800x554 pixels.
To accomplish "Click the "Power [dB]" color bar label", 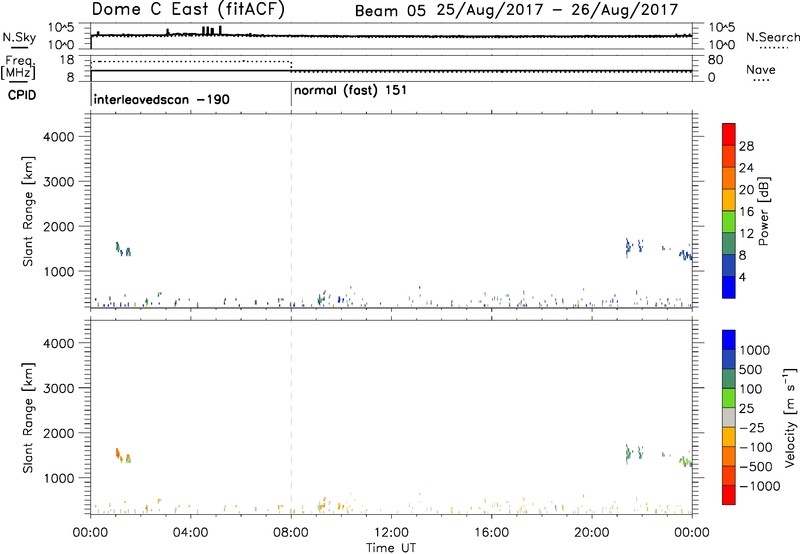I will [x=763, y=211].
